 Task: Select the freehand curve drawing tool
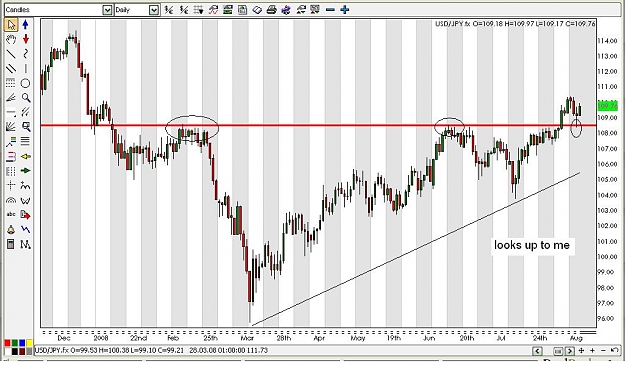26,54
